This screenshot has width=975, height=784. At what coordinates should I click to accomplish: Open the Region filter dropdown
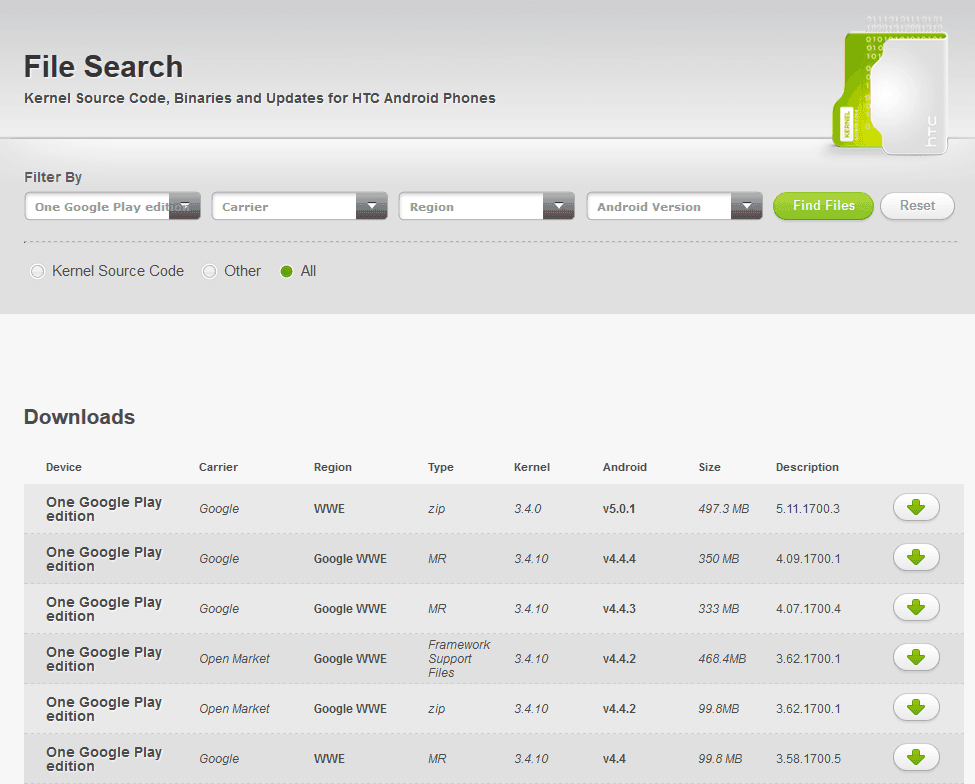487,206
